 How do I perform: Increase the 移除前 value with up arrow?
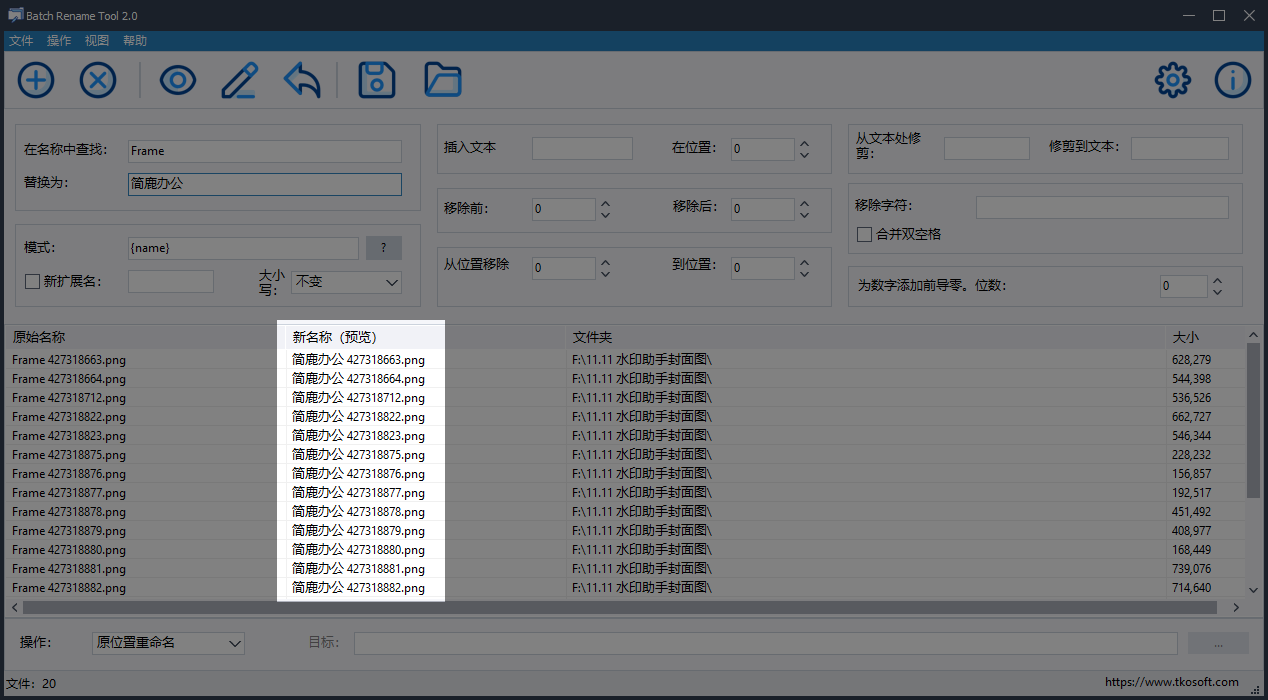click(x=604, y=203)
